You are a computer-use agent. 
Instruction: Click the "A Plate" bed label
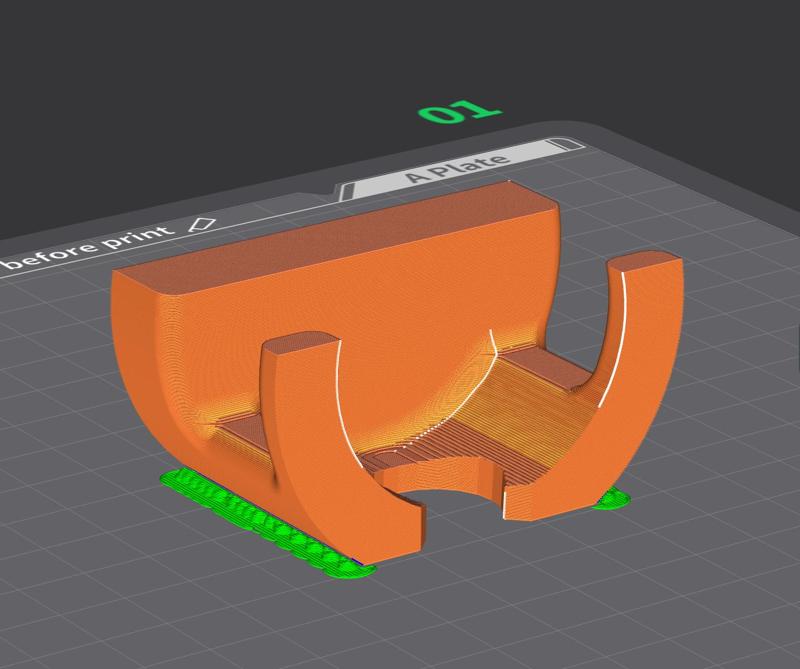pyautogui.click(x=458, y=168)
